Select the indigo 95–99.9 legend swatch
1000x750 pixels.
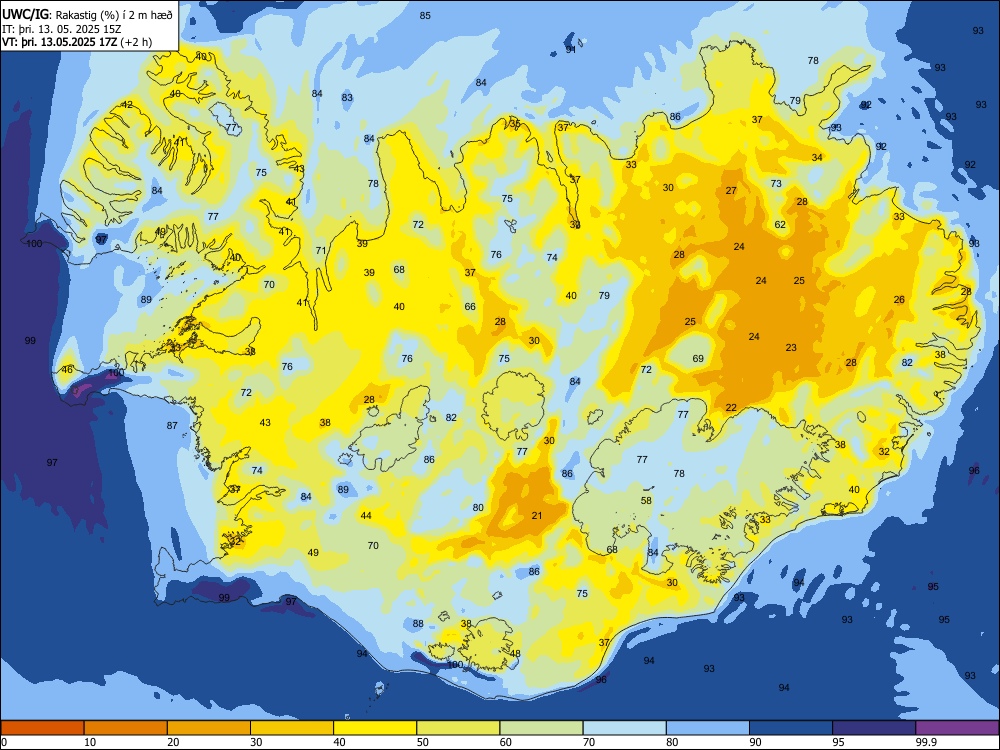[x=874, y=728]
